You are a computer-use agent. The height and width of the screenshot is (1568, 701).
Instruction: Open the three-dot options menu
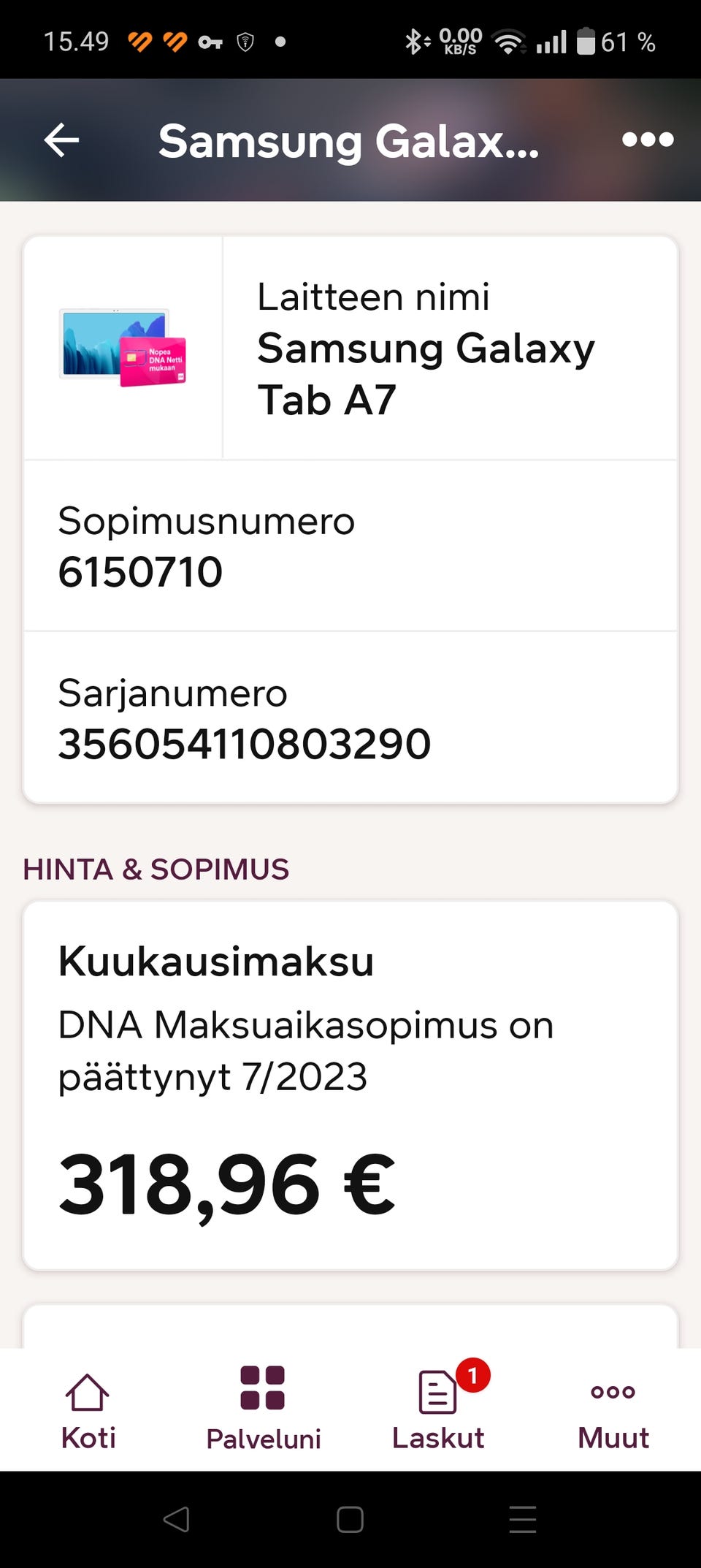point(648,140)
